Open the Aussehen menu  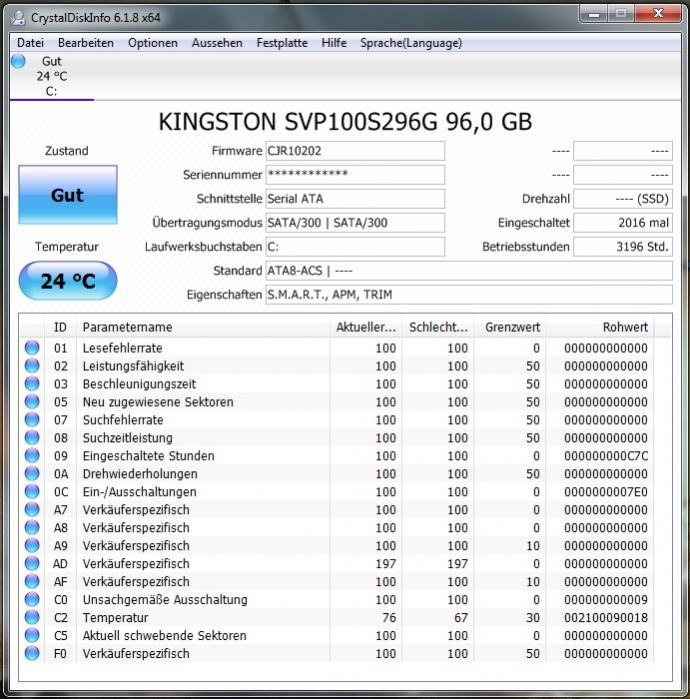pos(217,43)
